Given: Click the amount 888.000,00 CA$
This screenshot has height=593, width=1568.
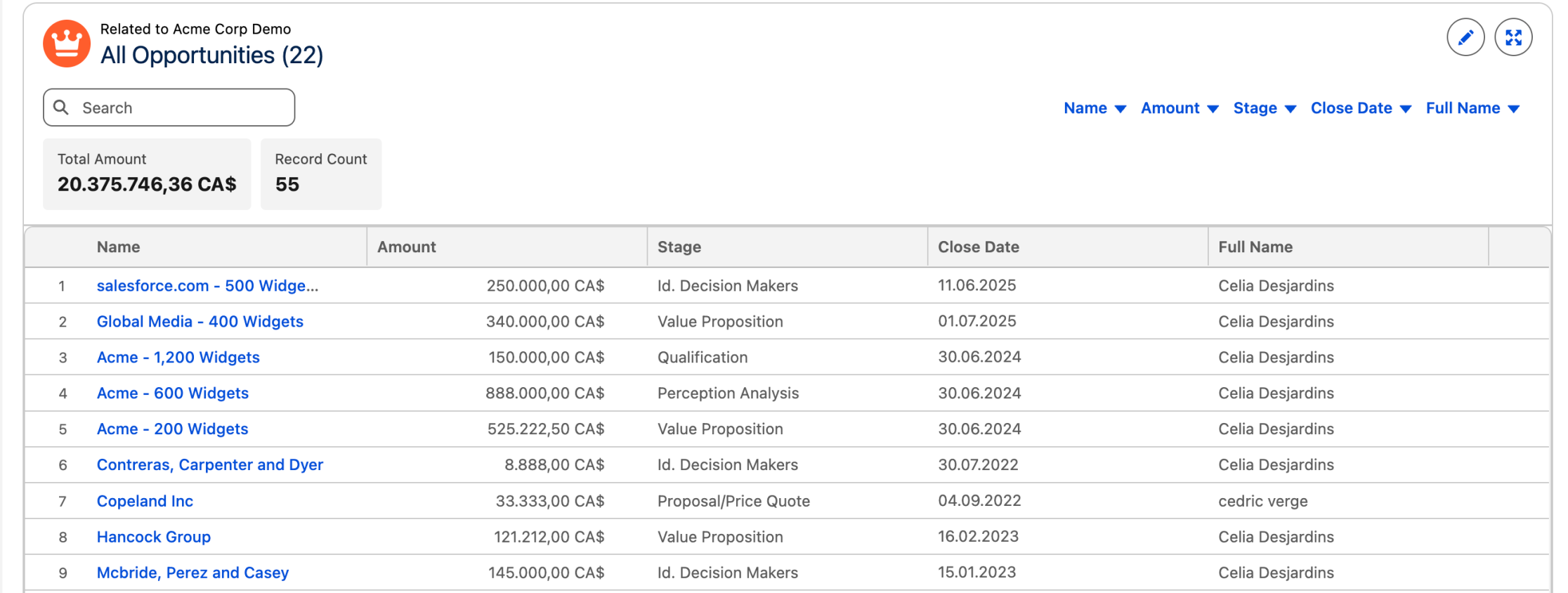Looking at the screenshot, I should coord(545,393).
